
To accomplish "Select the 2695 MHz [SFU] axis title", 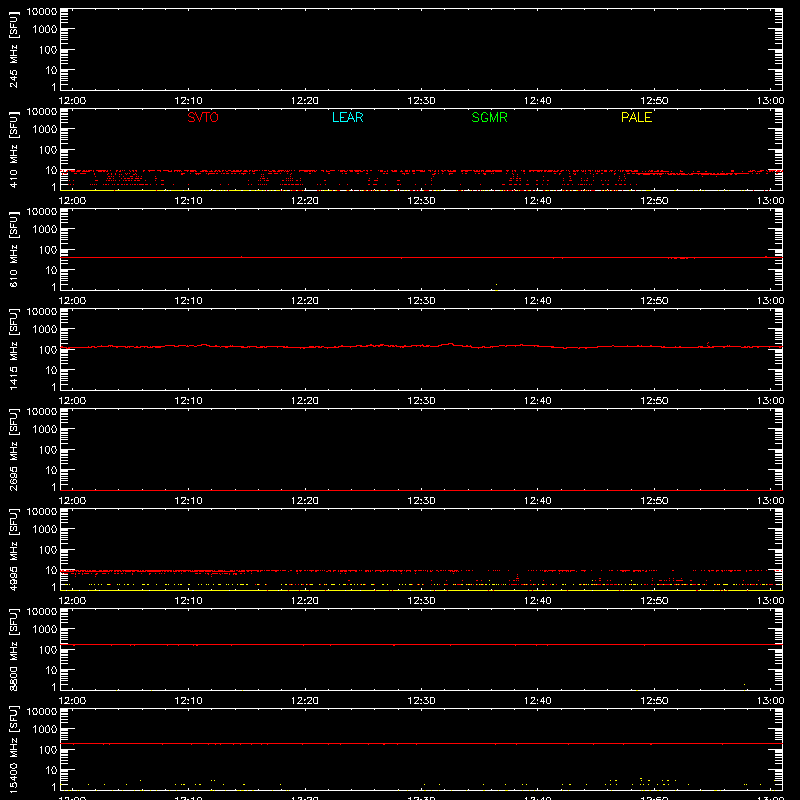I will [x=13, y=449].
